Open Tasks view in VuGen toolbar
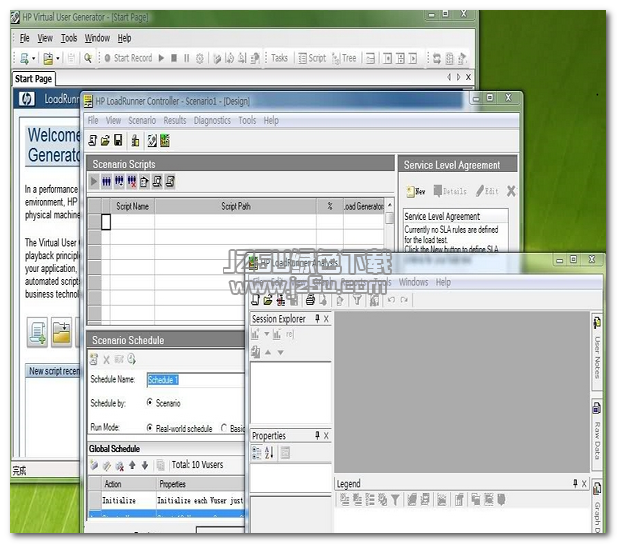 point(279,58)
